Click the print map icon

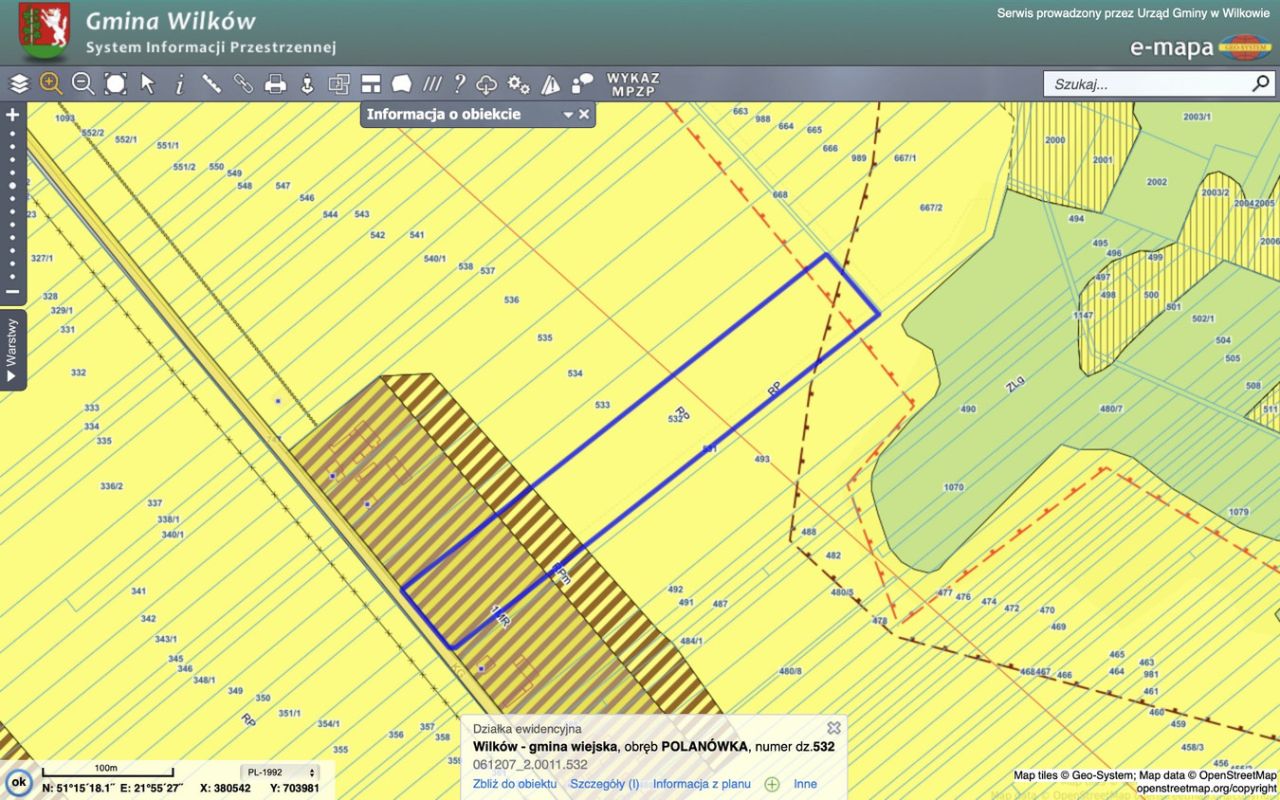pyautogui.click(x=275, y=84)
